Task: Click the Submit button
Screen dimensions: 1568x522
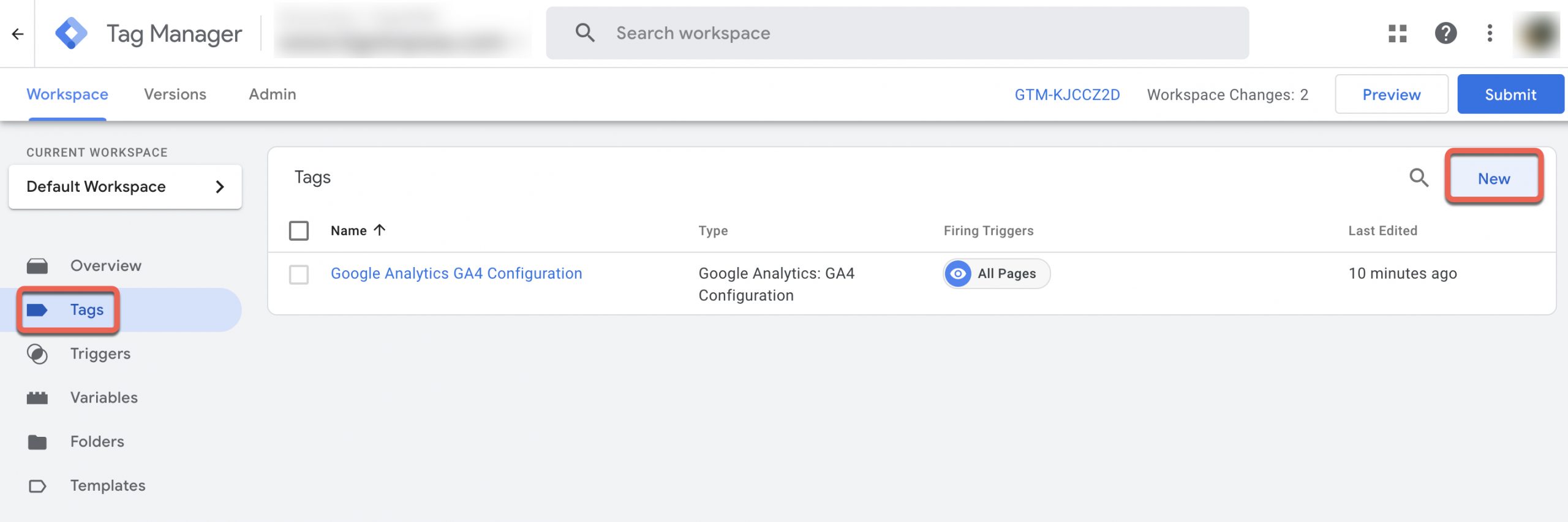Action: 1510,94
